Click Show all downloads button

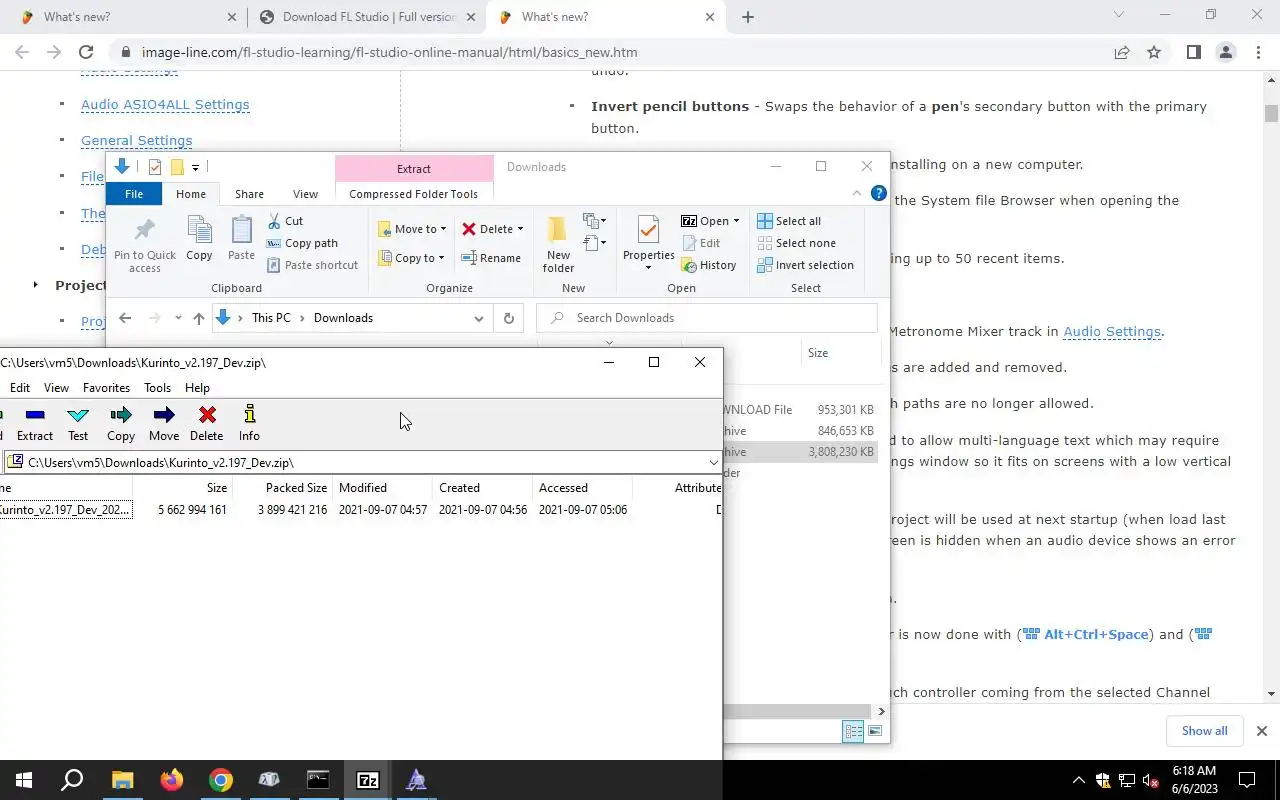(x=1204, y=731)
